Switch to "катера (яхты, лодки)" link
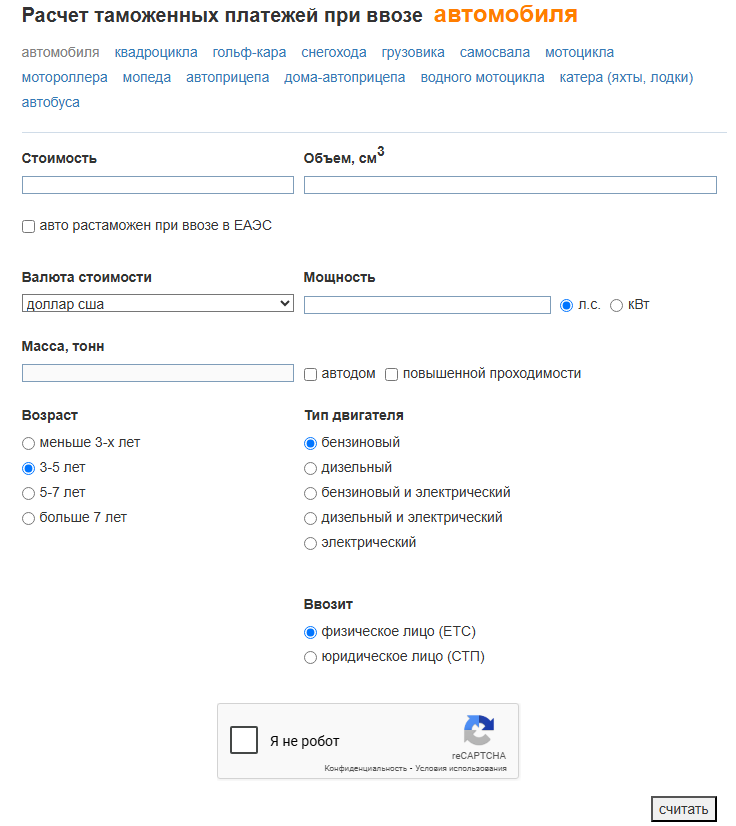Image resolution: width=736 pixels, height=826 pixels. (x=626, y=77)
